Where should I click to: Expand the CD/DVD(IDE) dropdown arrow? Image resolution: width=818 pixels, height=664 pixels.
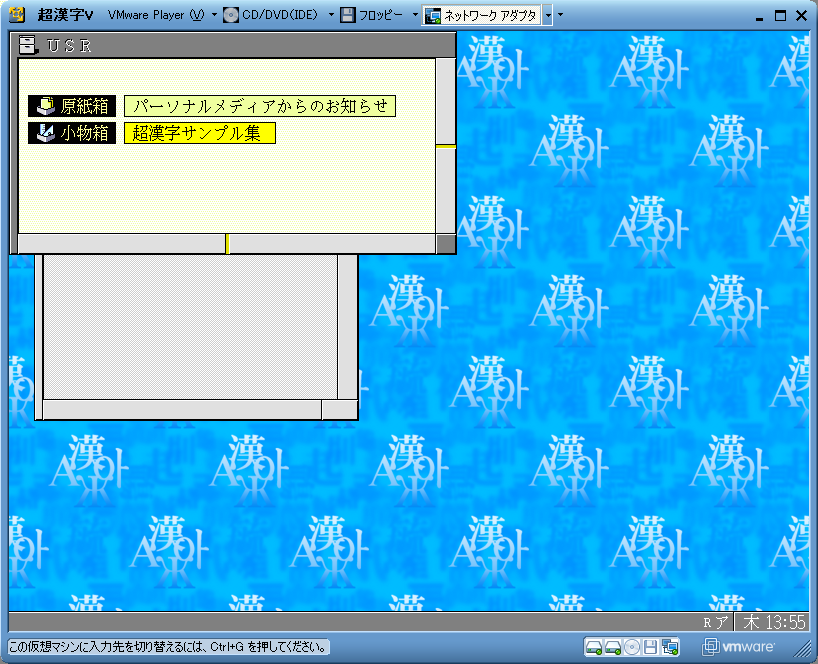[x=330, y=15]
